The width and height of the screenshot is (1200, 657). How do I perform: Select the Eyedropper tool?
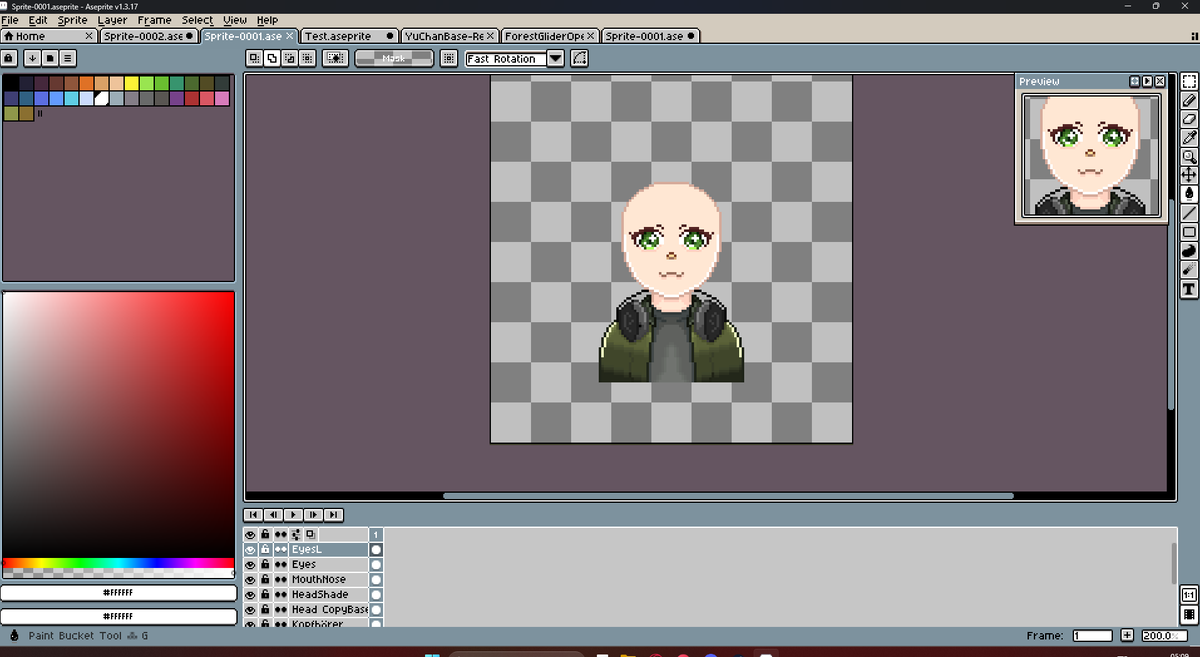coord(1189,137)
